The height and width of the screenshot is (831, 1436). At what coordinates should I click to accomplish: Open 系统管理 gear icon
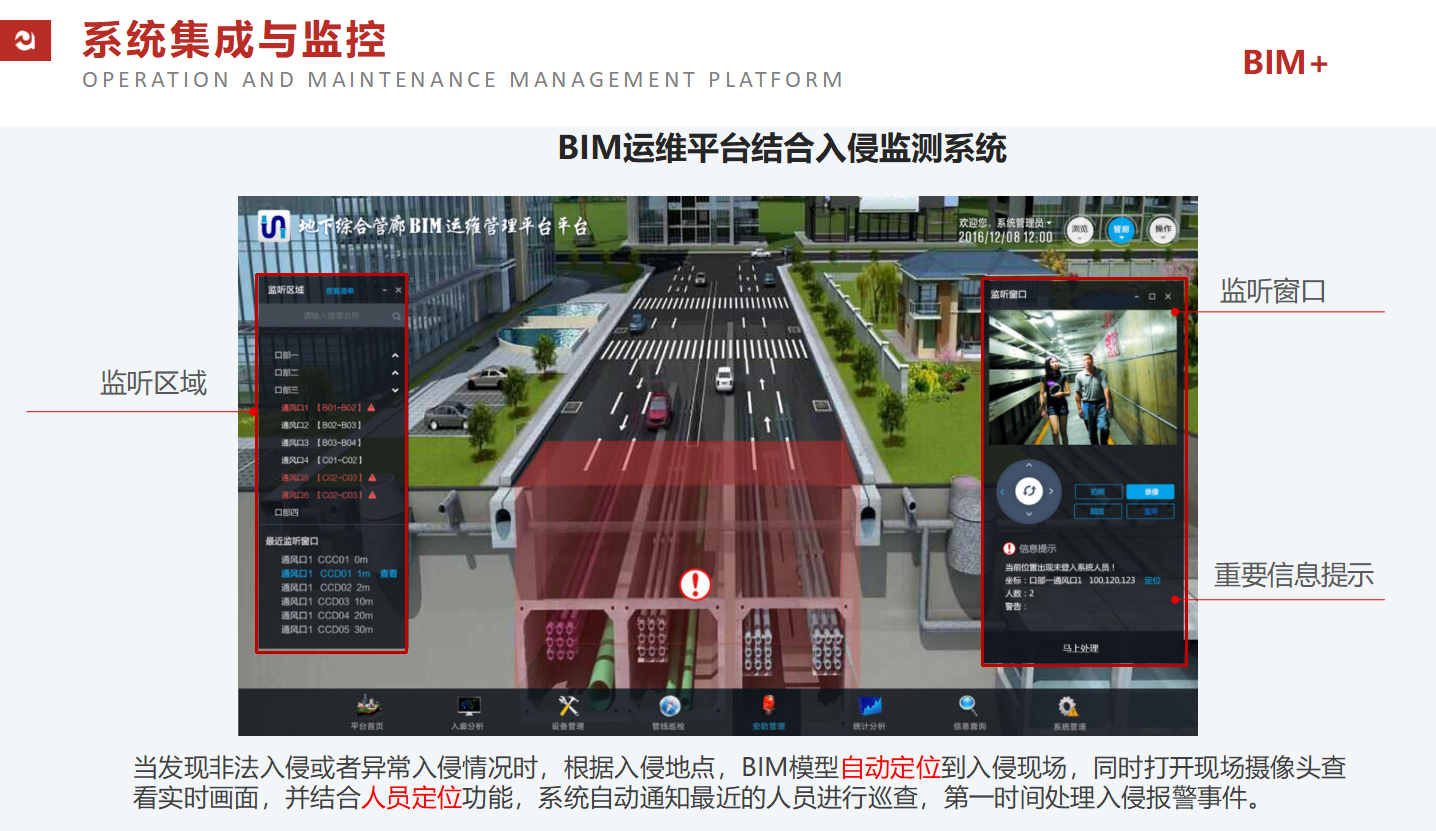(x=1068, y=708)
